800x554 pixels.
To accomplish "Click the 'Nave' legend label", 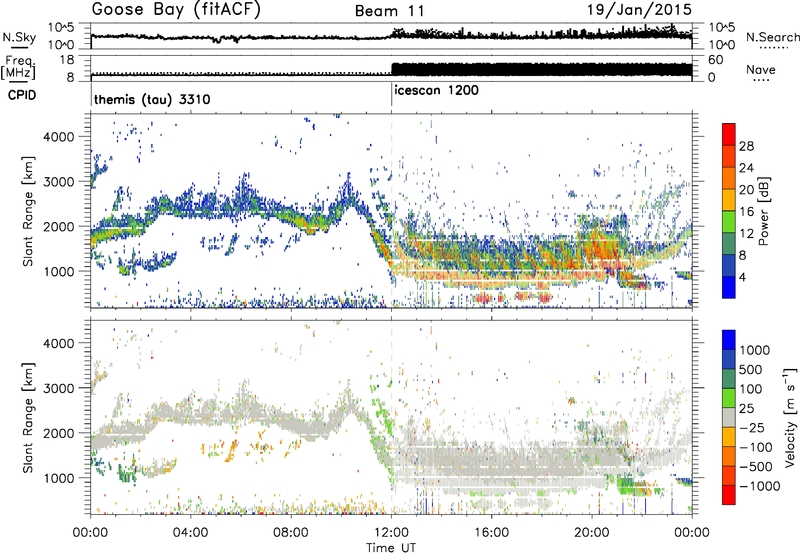I will (x=761, y=70).
